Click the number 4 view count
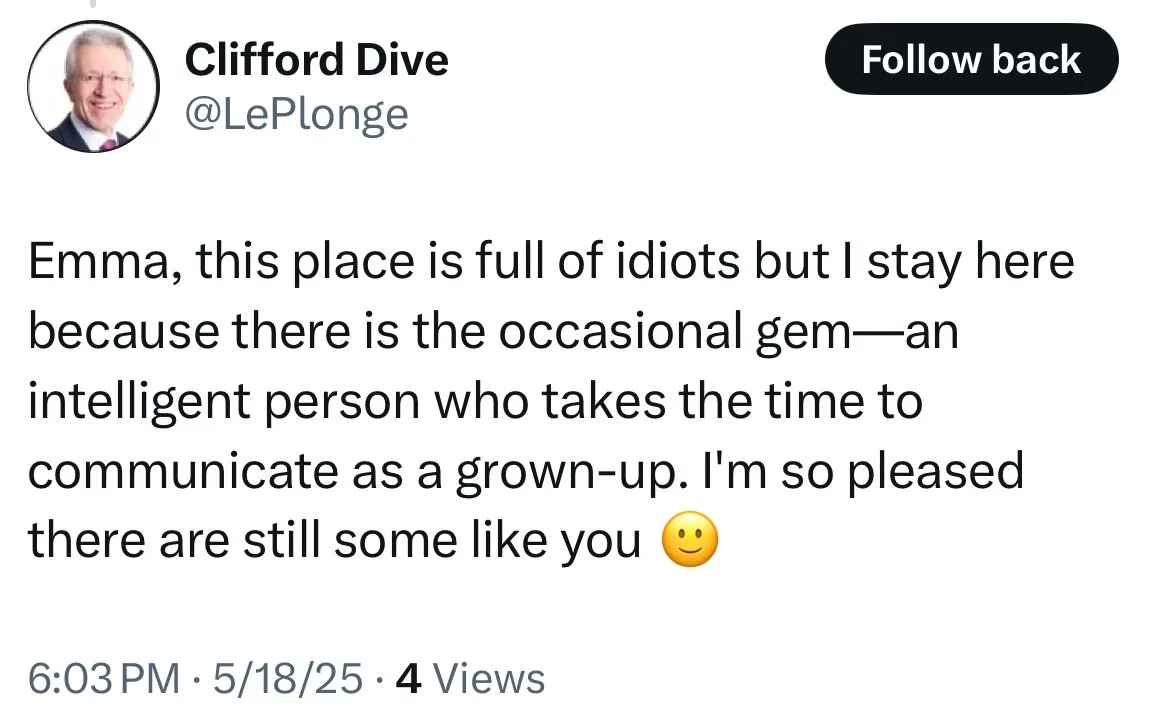The image size is (1170, 721). click(408, 679)
